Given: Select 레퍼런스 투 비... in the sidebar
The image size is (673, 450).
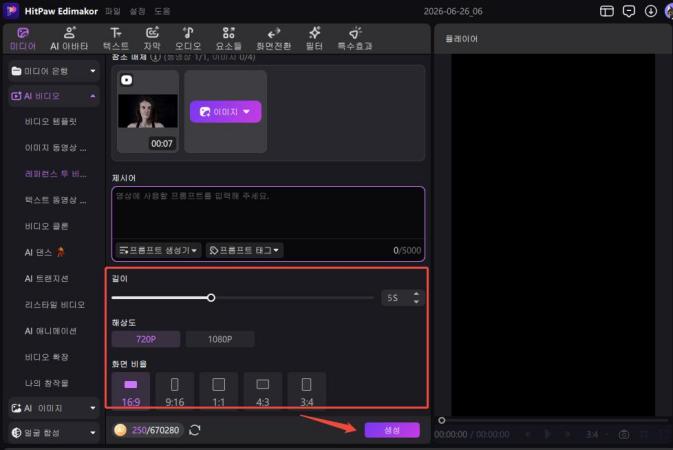Looking at the screenshot, I should [55, 174].
